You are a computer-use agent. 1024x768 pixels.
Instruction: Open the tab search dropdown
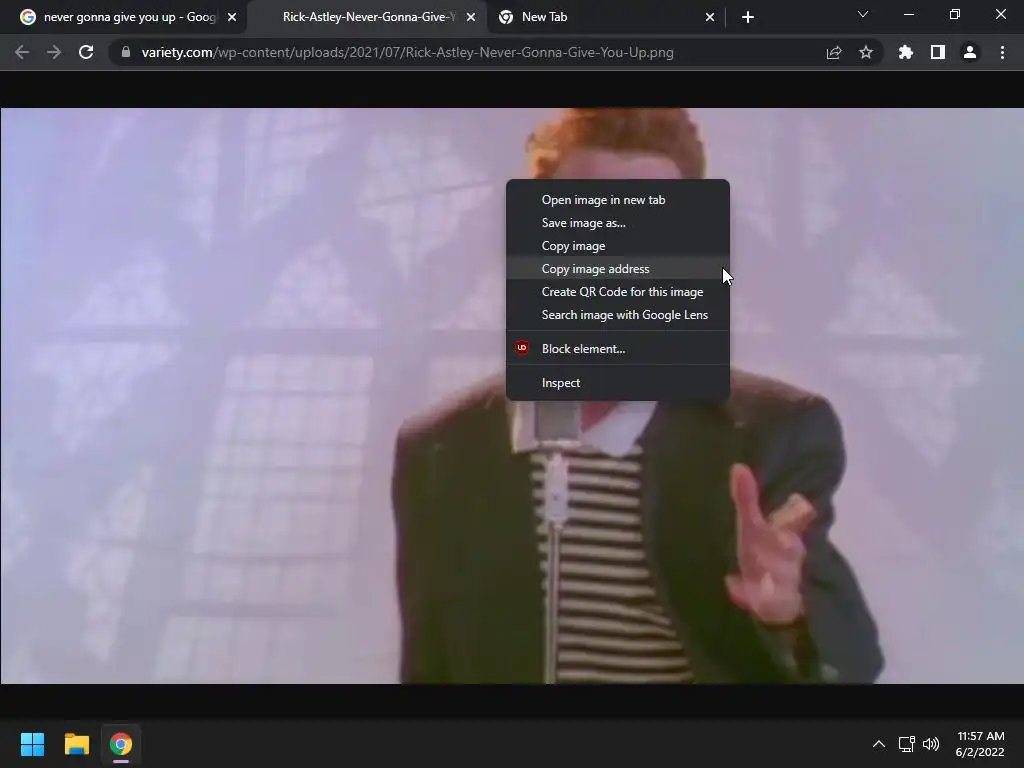863,14
